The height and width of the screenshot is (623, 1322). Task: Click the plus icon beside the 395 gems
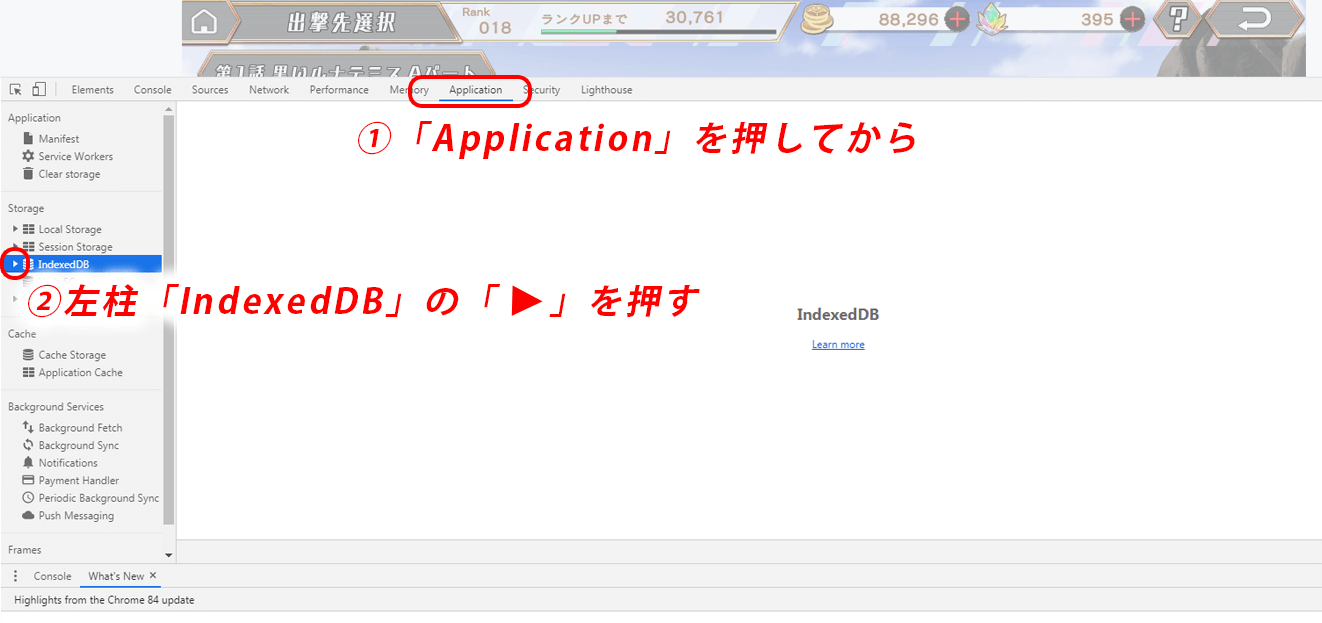tap(1132, 19)
